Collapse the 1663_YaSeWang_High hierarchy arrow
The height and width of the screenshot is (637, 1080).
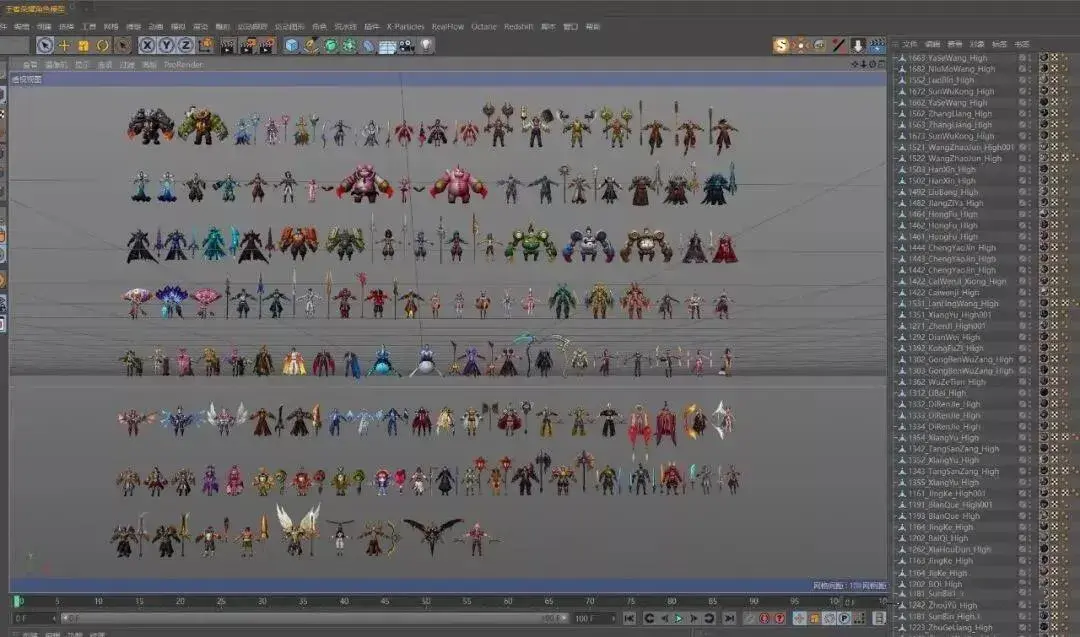tap(894, 57)
